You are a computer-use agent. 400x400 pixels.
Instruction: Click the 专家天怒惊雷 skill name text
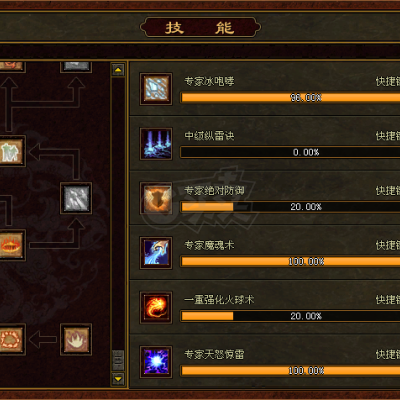click(214, 354)
